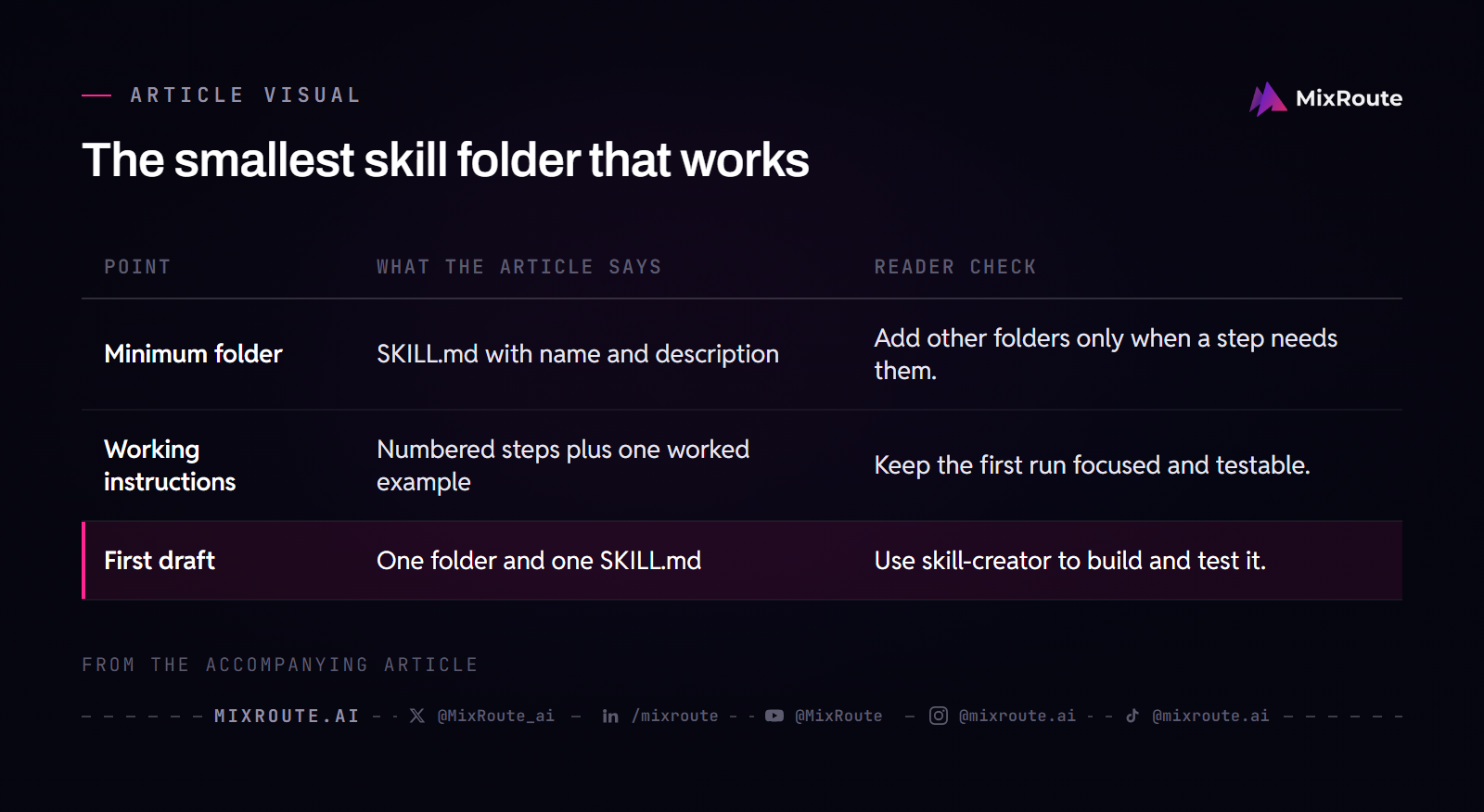Click the MixRoute brand name
This screenshot has height=812, width=1484.
pyautogui.click(x=1349, y=98)
